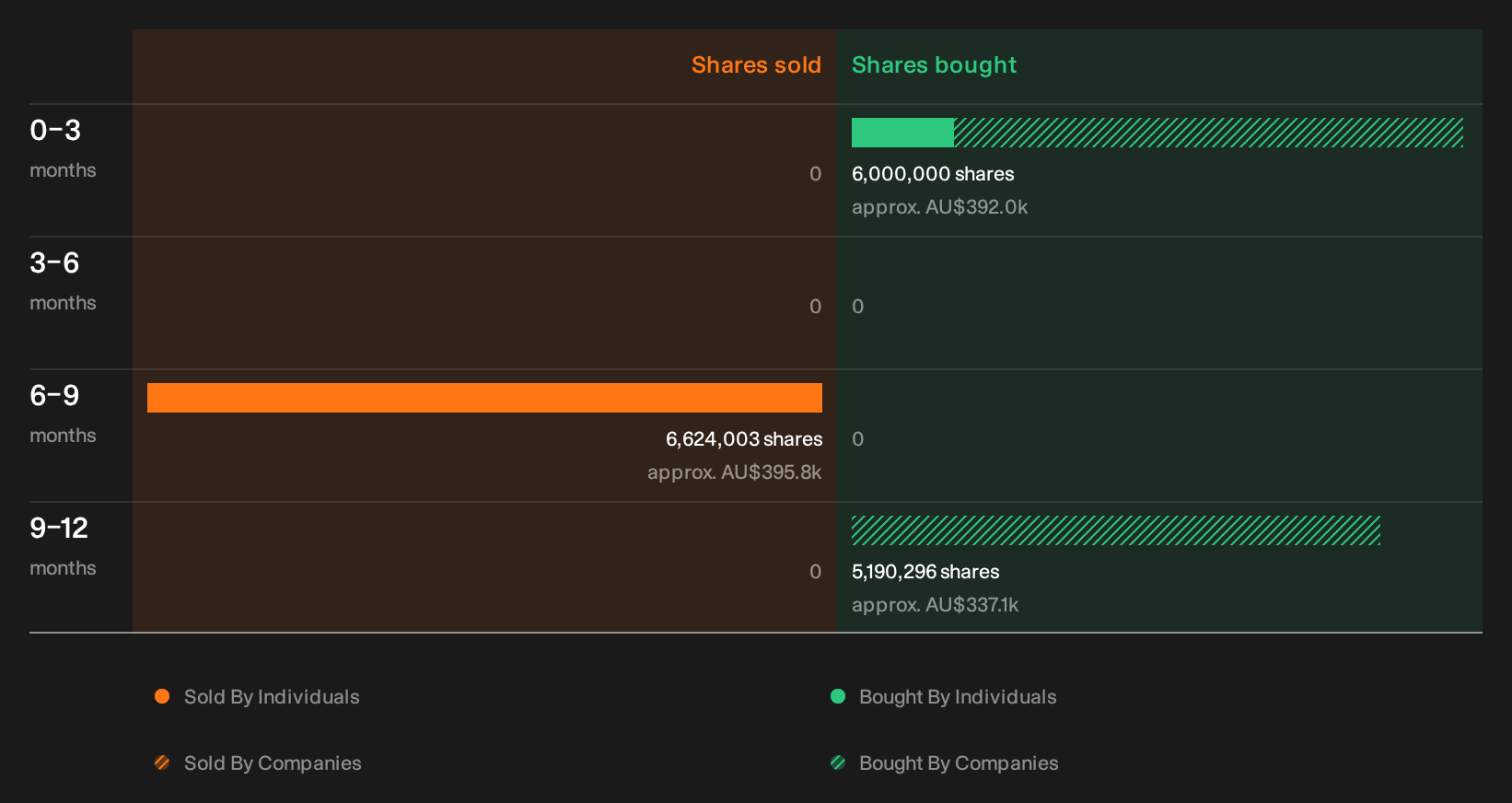Click the green Bought By Individuals legend dot
The width and height of the screenshot is (1512, 803).
pyautogui.click(x=838, y=696)
